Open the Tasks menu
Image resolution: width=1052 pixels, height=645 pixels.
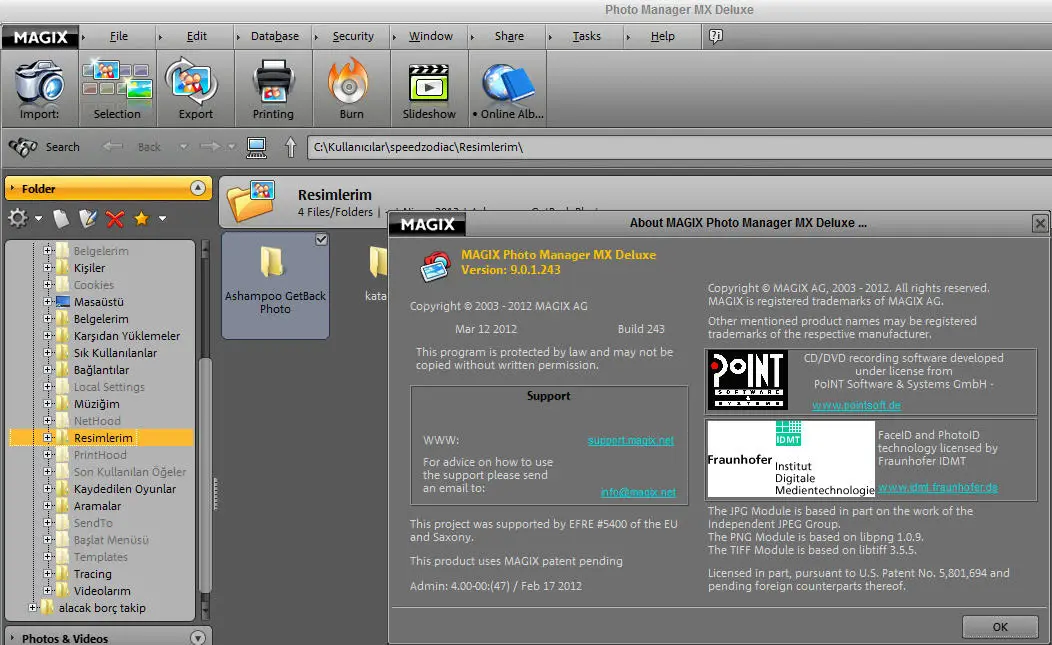[586, 36]
